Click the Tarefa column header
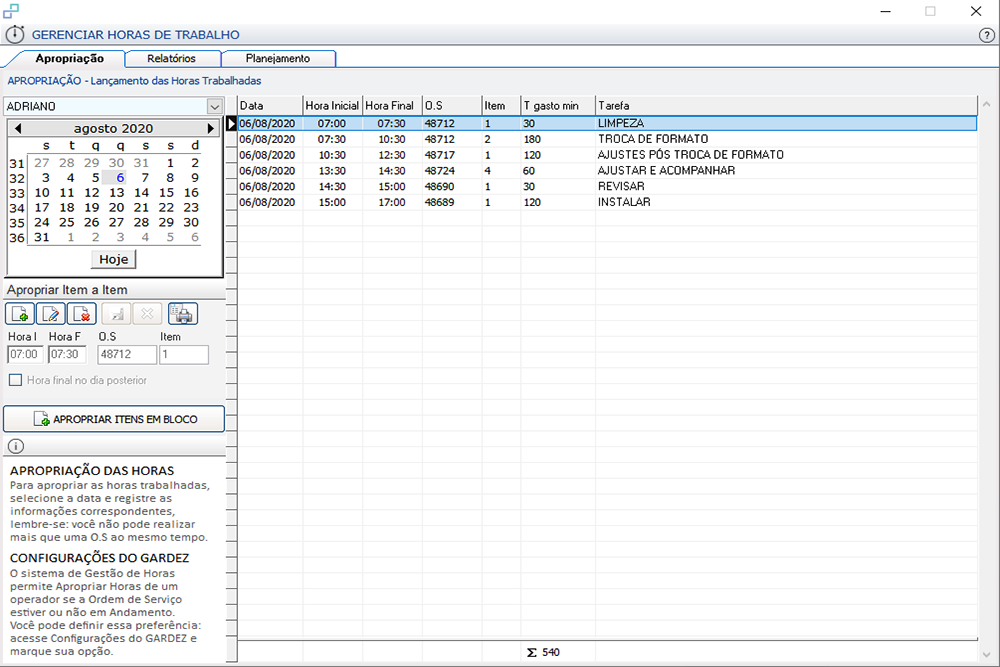 point(786,106)
